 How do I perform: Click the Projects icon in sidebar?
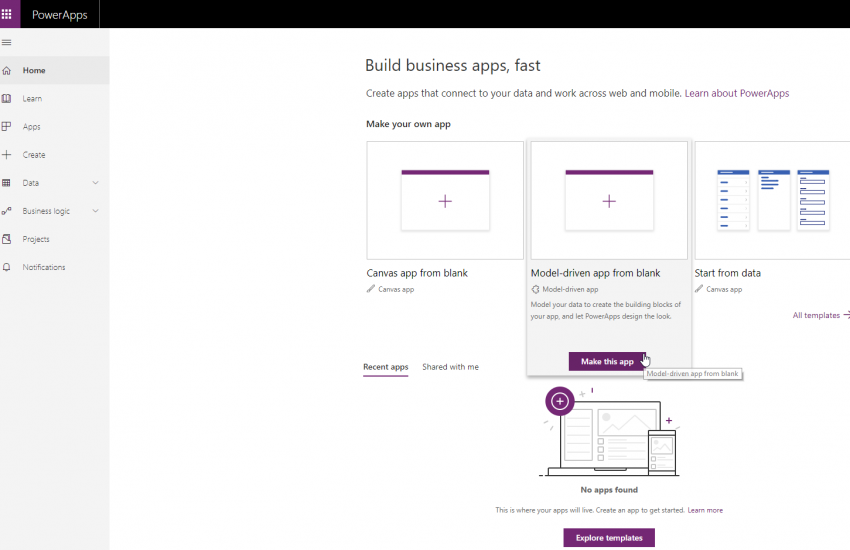pyautogui.click(x=7, y=239)
